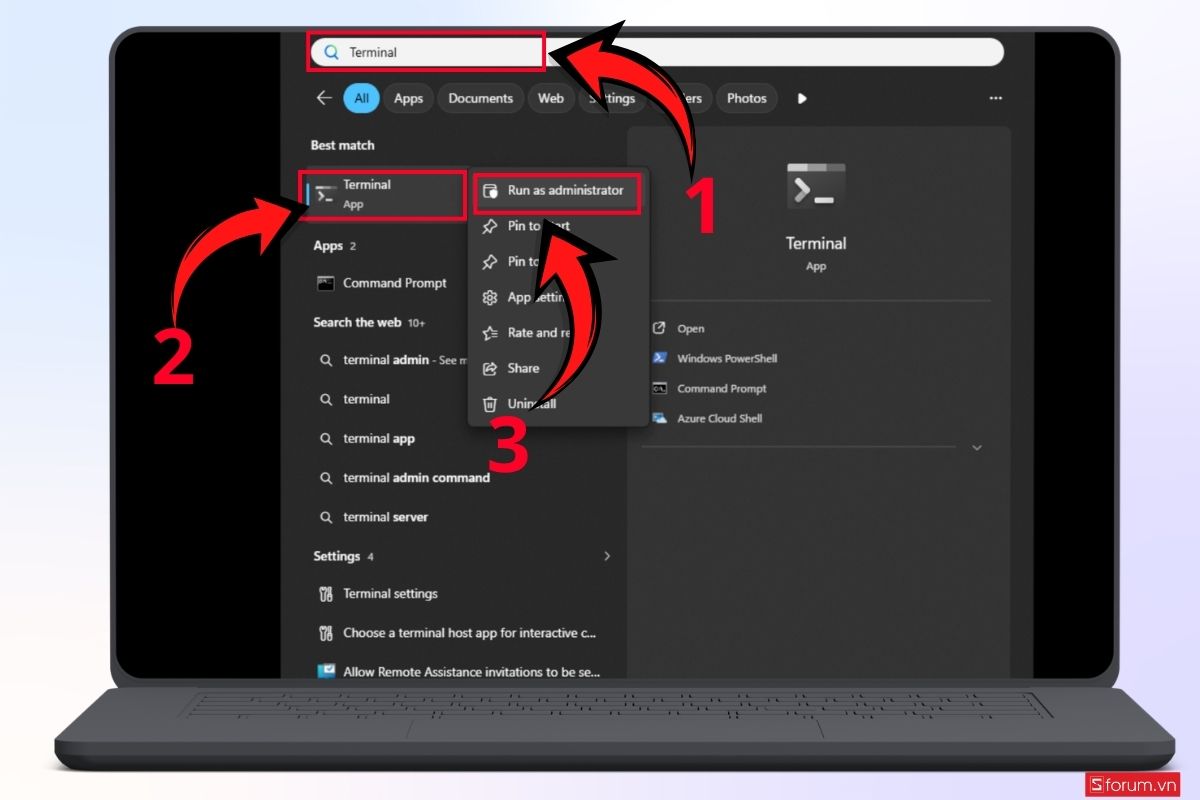Image resolution: width=1200 pixels, height=800 pixels.
Task: Click the Share icon in the context menu
Action: [x=490, y=368]
